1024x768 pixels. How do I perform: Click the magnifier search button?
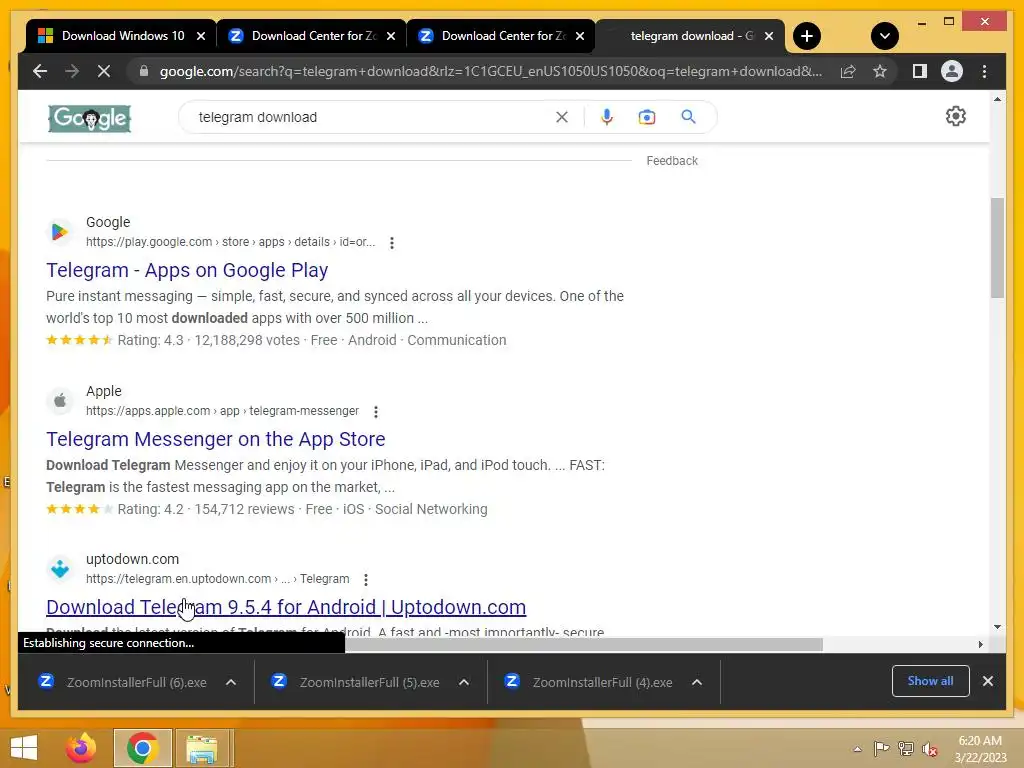click(688, 117)
